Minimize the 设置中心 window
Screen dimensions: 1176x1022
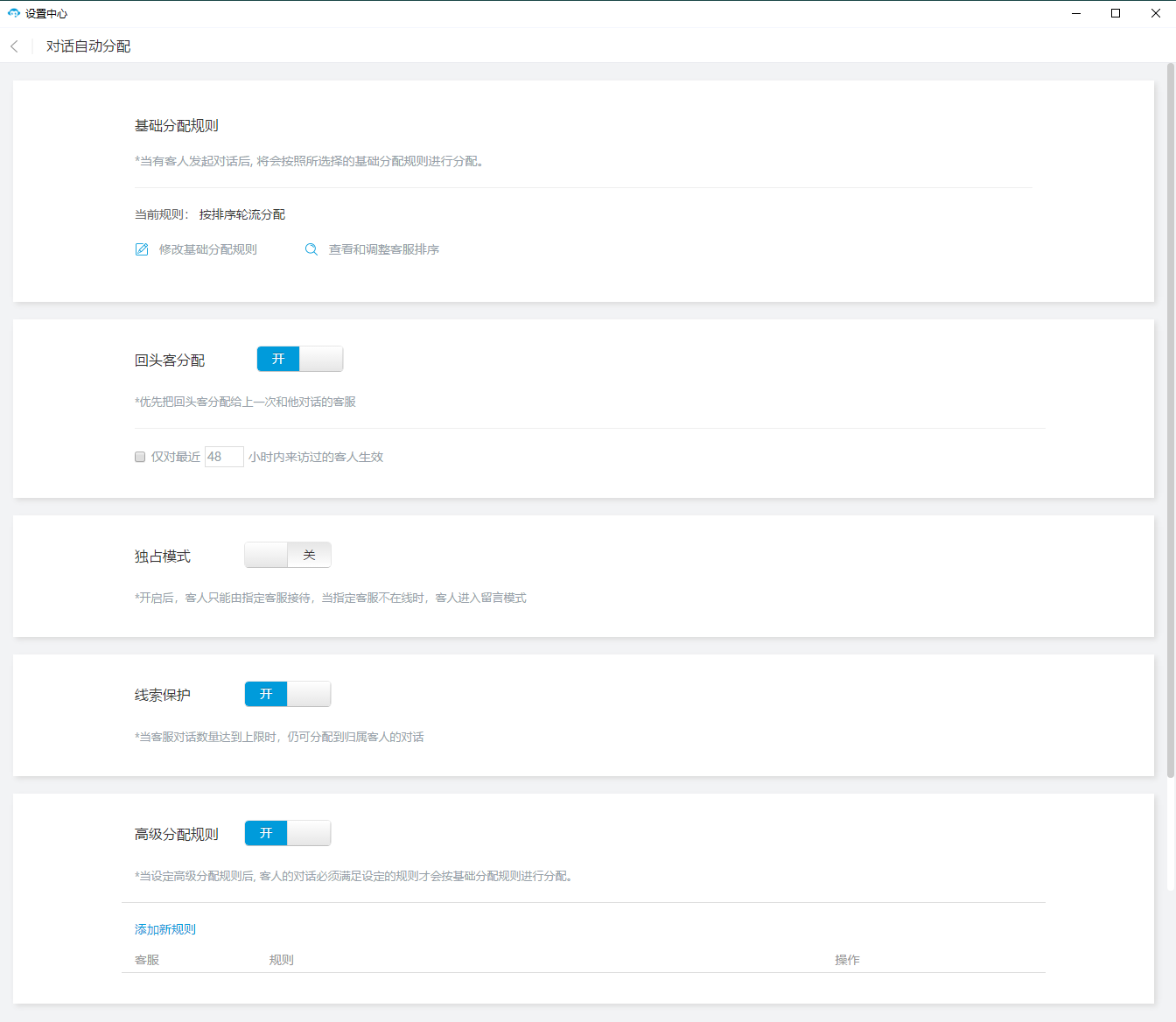tap(1075, 13)
